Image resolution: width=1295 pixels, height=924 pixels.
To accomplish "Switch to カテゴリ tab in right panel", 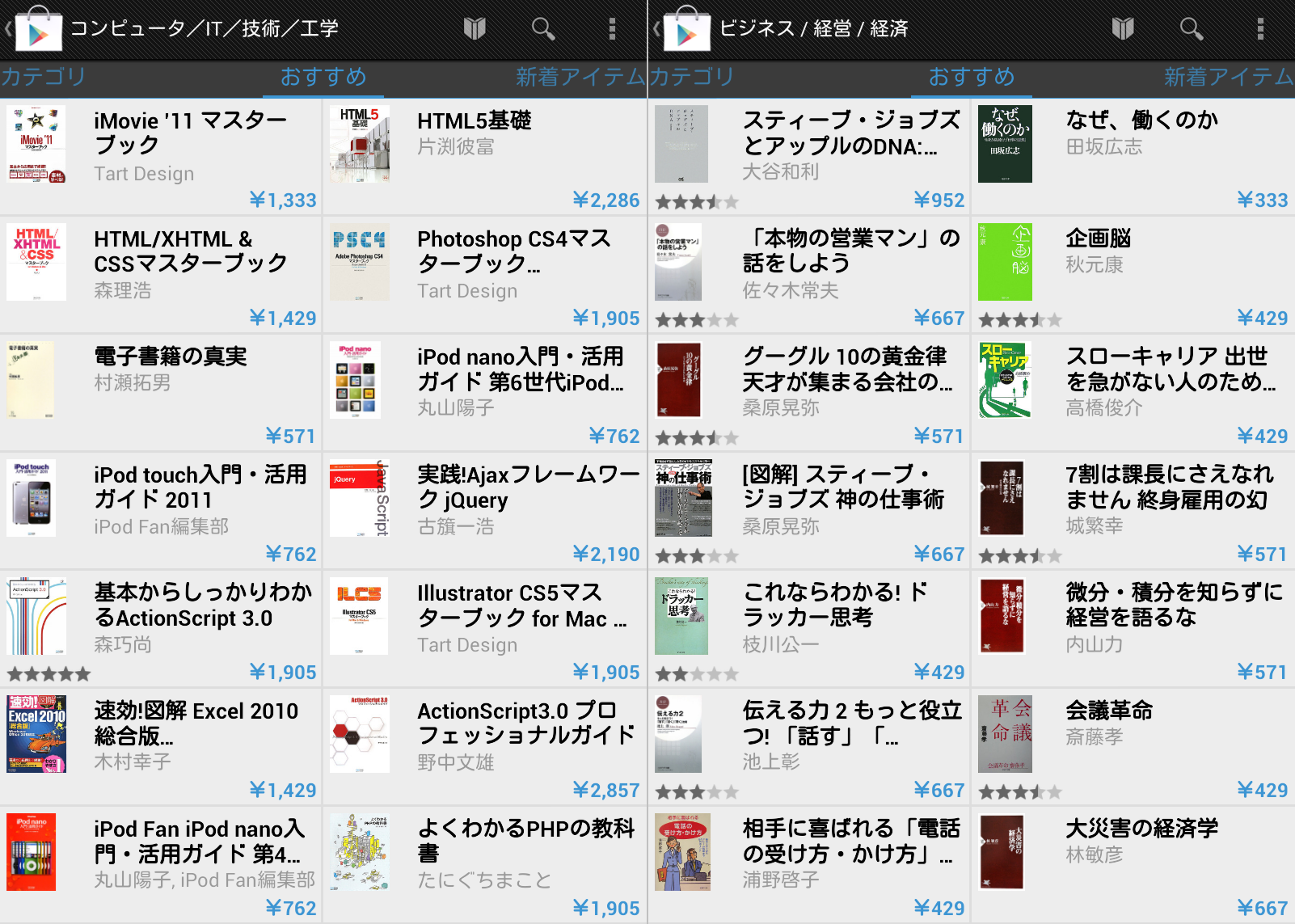I will click(692, 77).
